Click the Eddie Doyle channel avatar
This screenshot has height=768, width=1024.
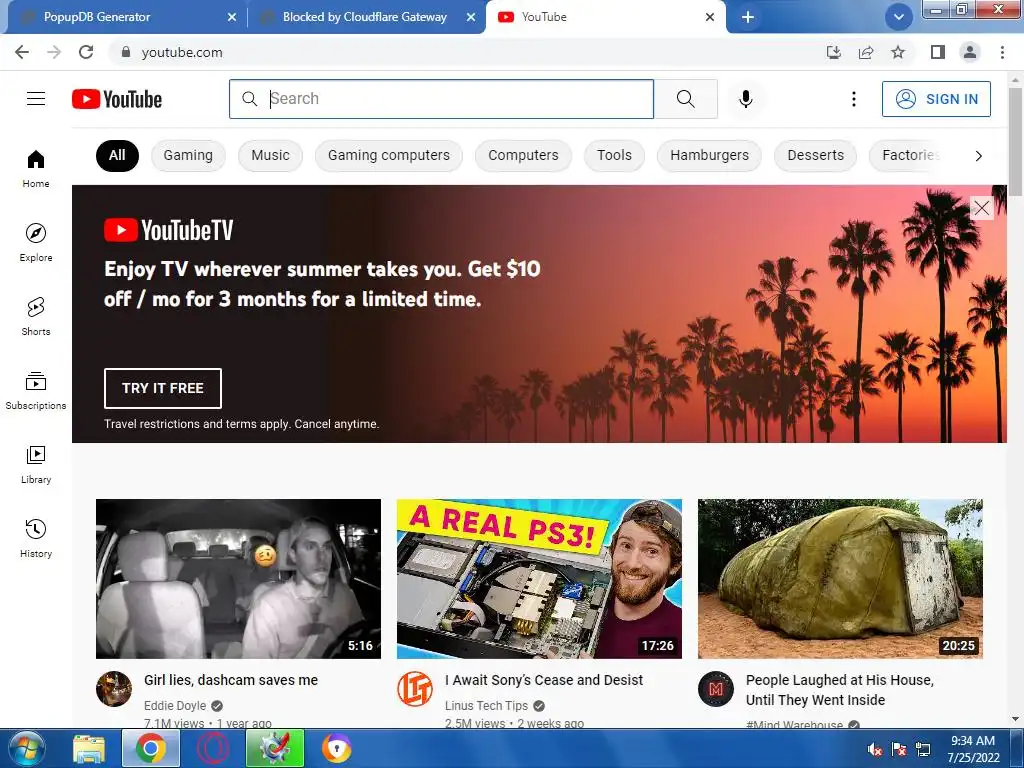click(114, 689)
